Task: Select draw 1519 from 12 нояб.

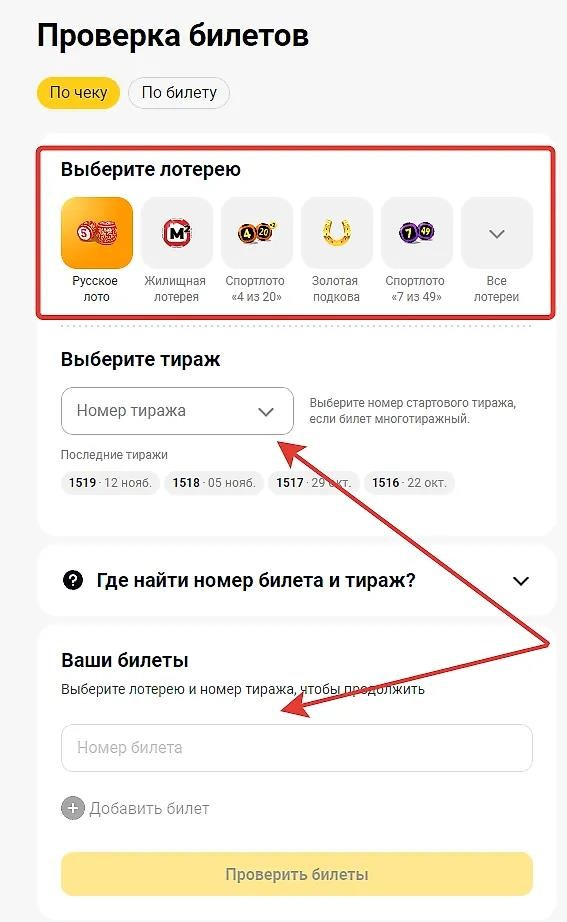Action: [x=110, y=483]
